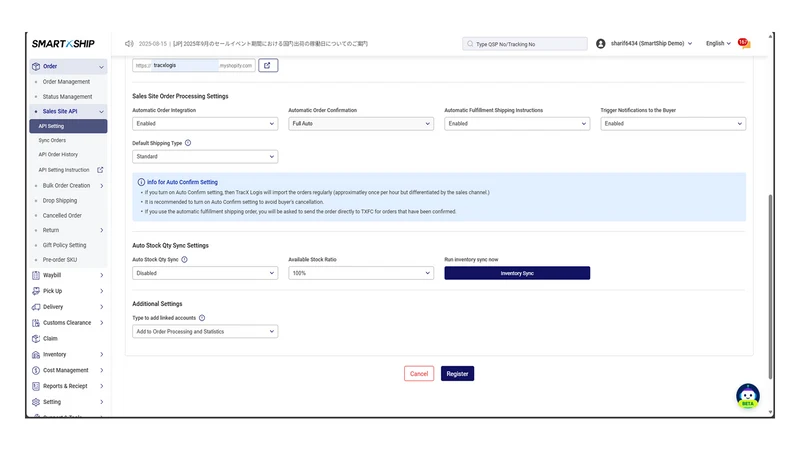Open the sharif6434 account menu
Image resolution: width=800 pixels, height=450 pixels.
[x=651, y=43]
